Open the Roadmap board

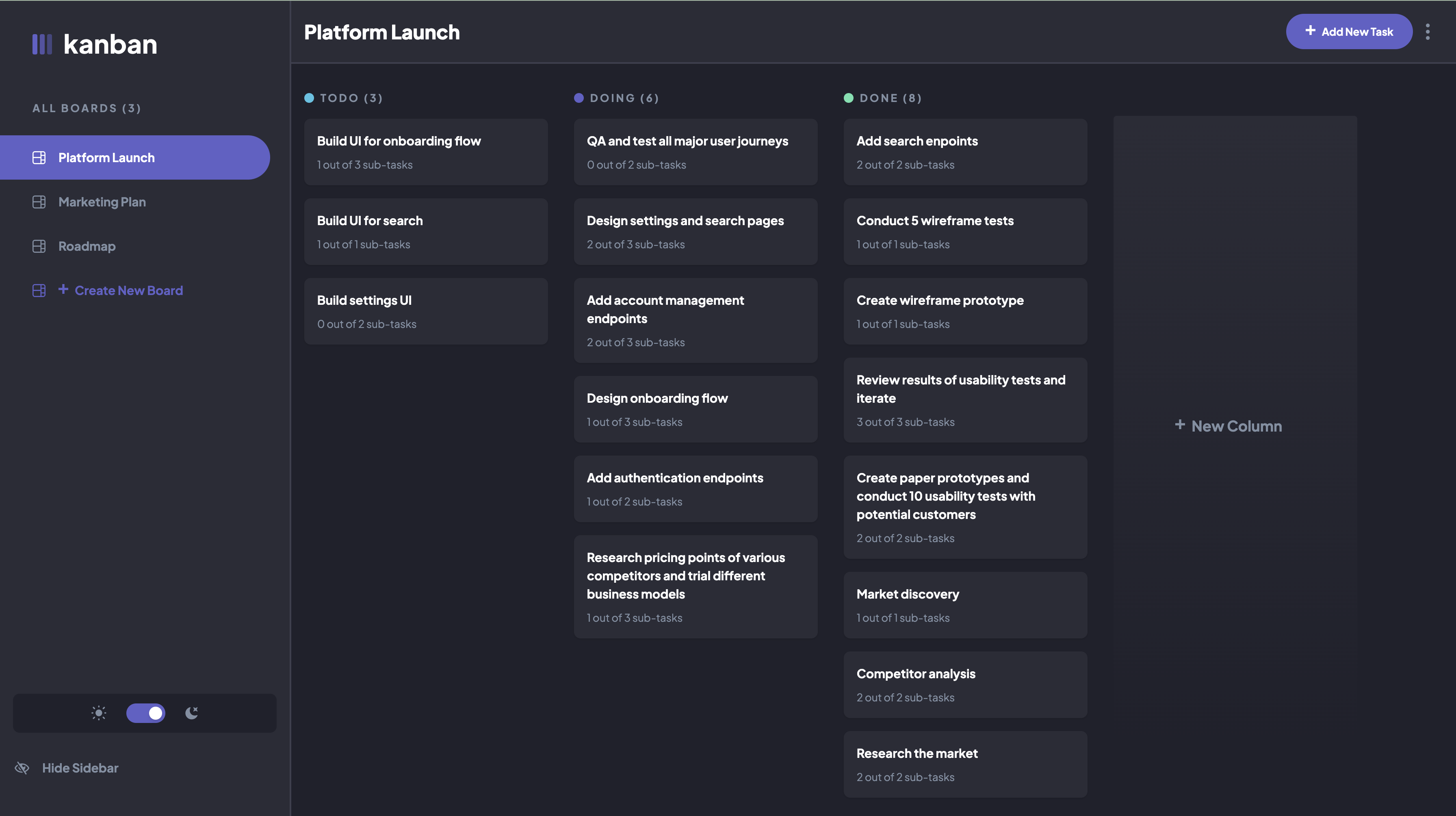(x=87, y=246)
